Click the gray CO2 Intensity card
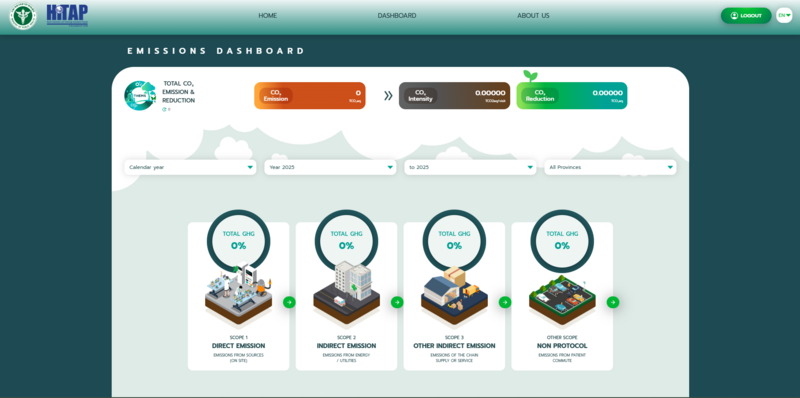The width and height of the screenshot is (800, 398). tap(454, 95)
